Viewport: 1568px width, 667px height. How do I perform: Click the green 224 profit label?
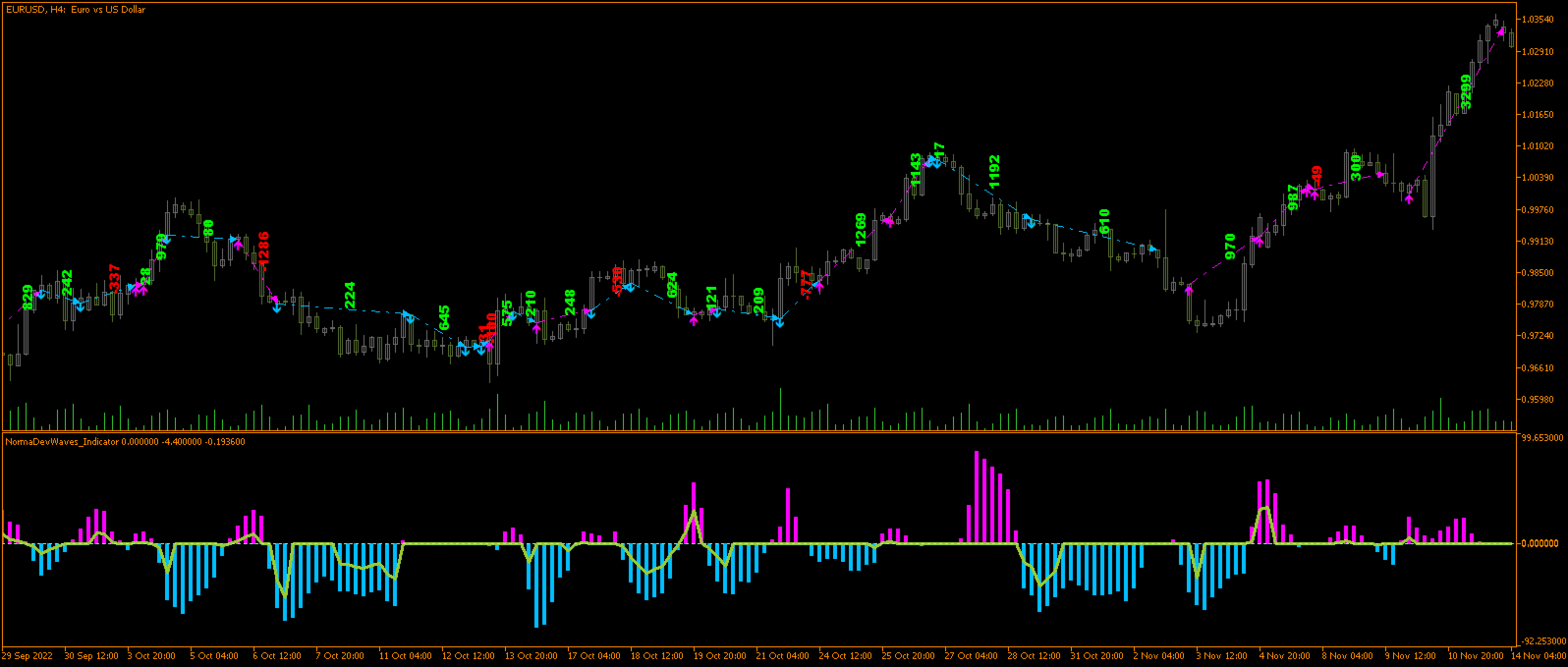pos(350,295)
